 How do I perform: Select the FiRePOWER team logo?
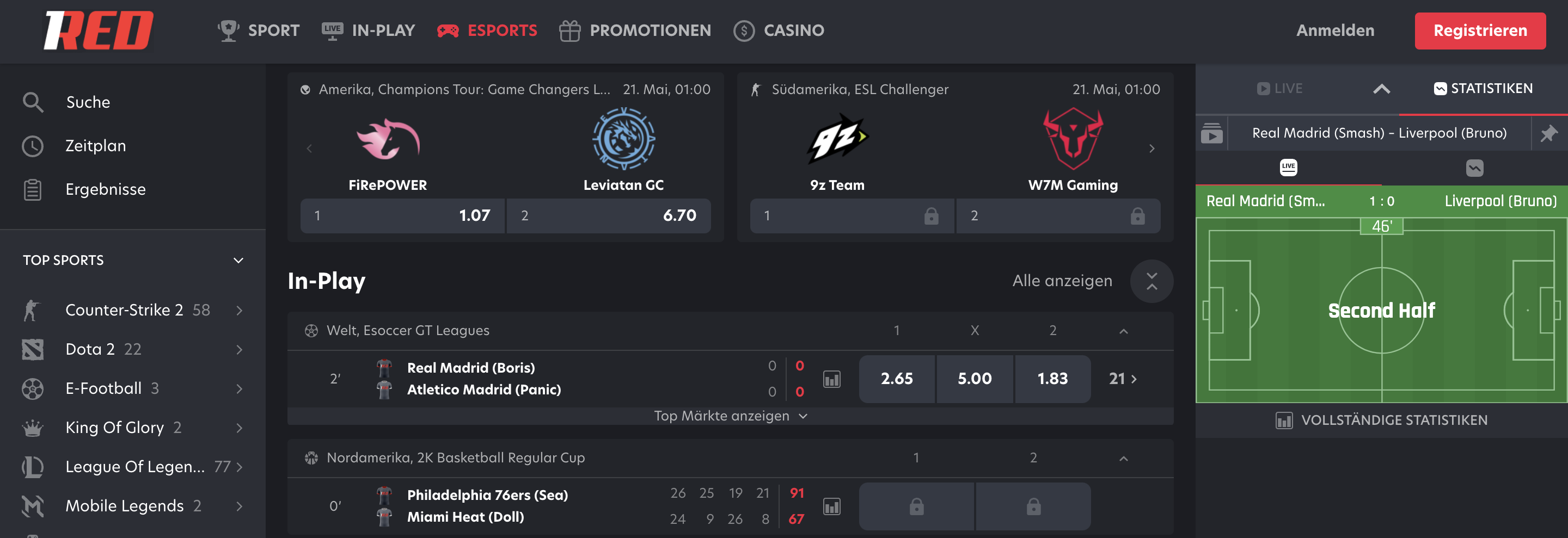tap(388, 139)
